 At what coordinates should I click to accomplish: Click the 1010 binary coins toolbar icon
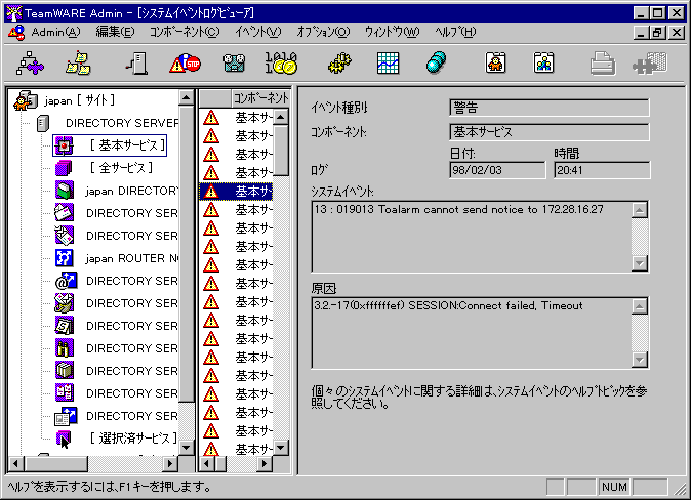(281, 63)
